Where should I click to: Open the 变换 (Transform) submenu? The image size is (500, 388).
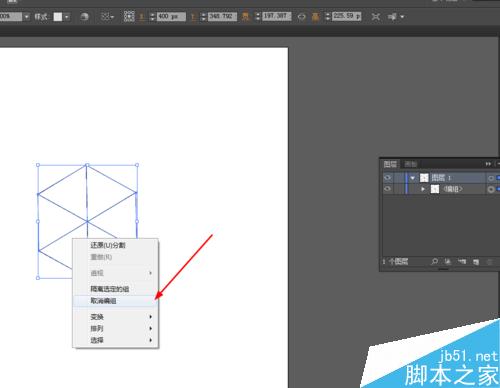coord(115,317)
